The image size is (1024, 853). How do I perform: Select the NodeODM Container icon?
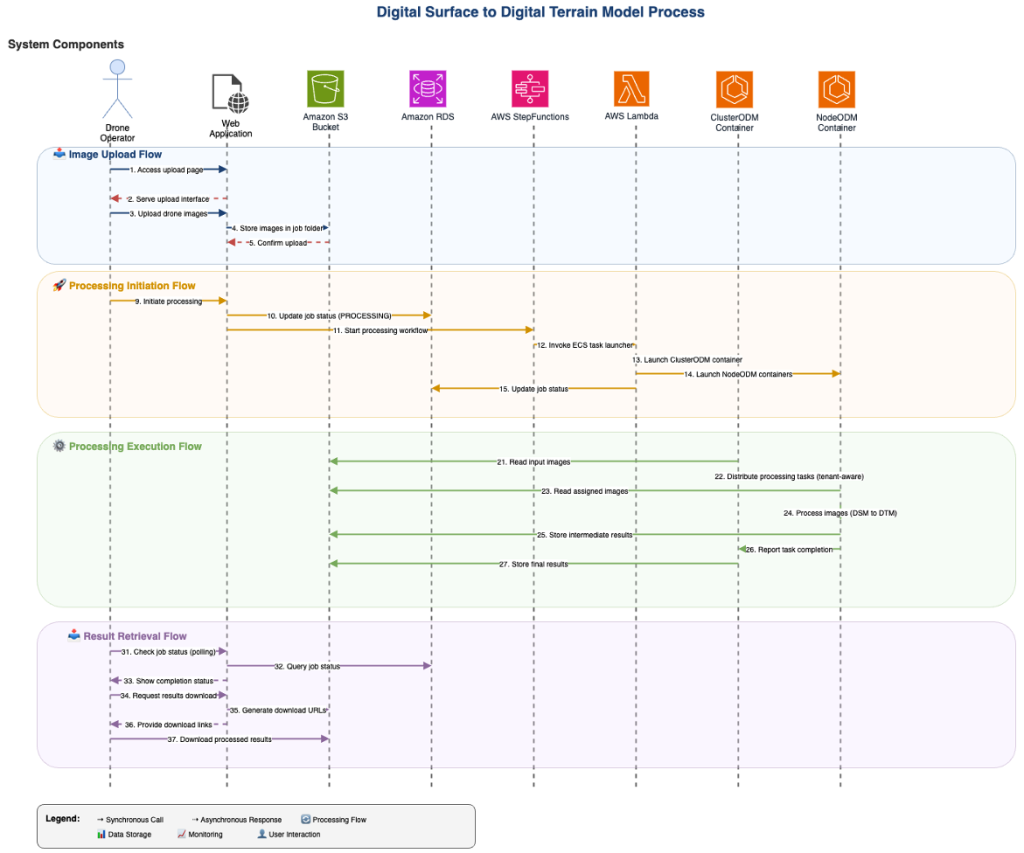click(836, 88)
